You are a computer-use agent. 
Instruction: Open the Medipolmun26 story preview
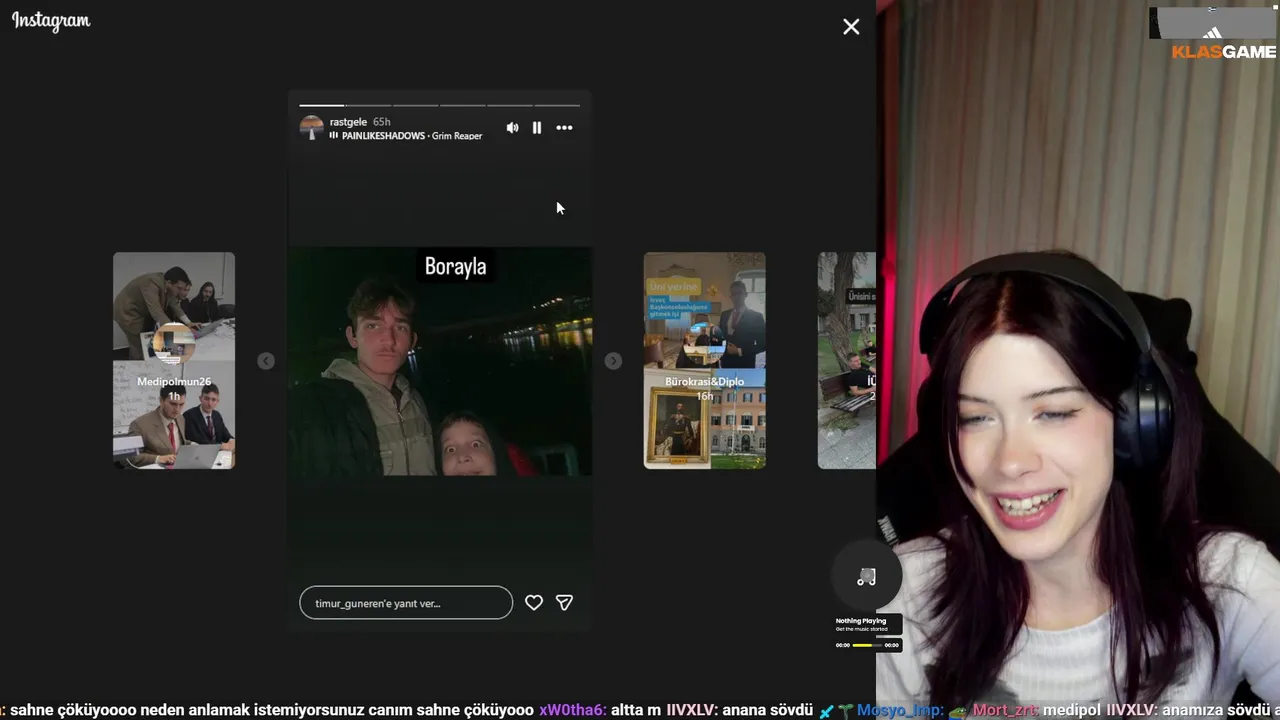(174, 360)
